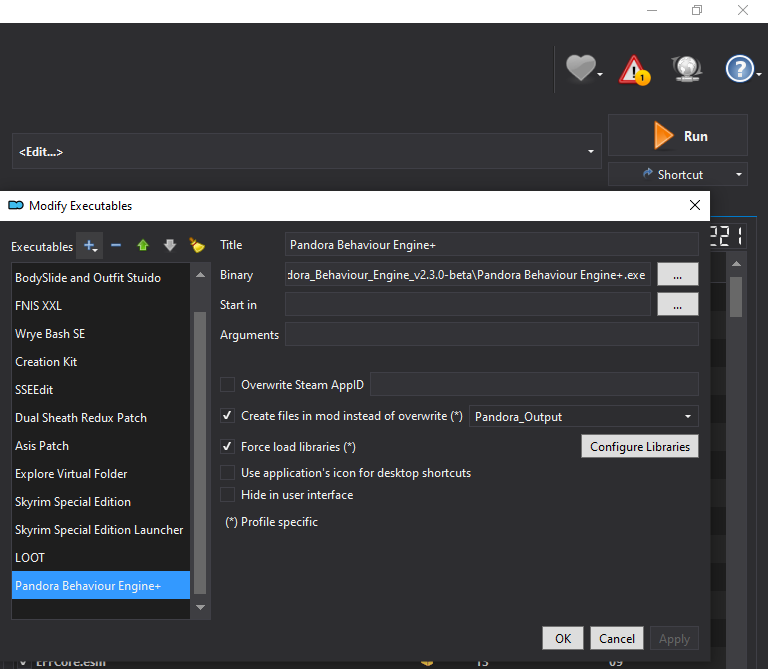Click the update globe icon

click(x=687, y=69)
